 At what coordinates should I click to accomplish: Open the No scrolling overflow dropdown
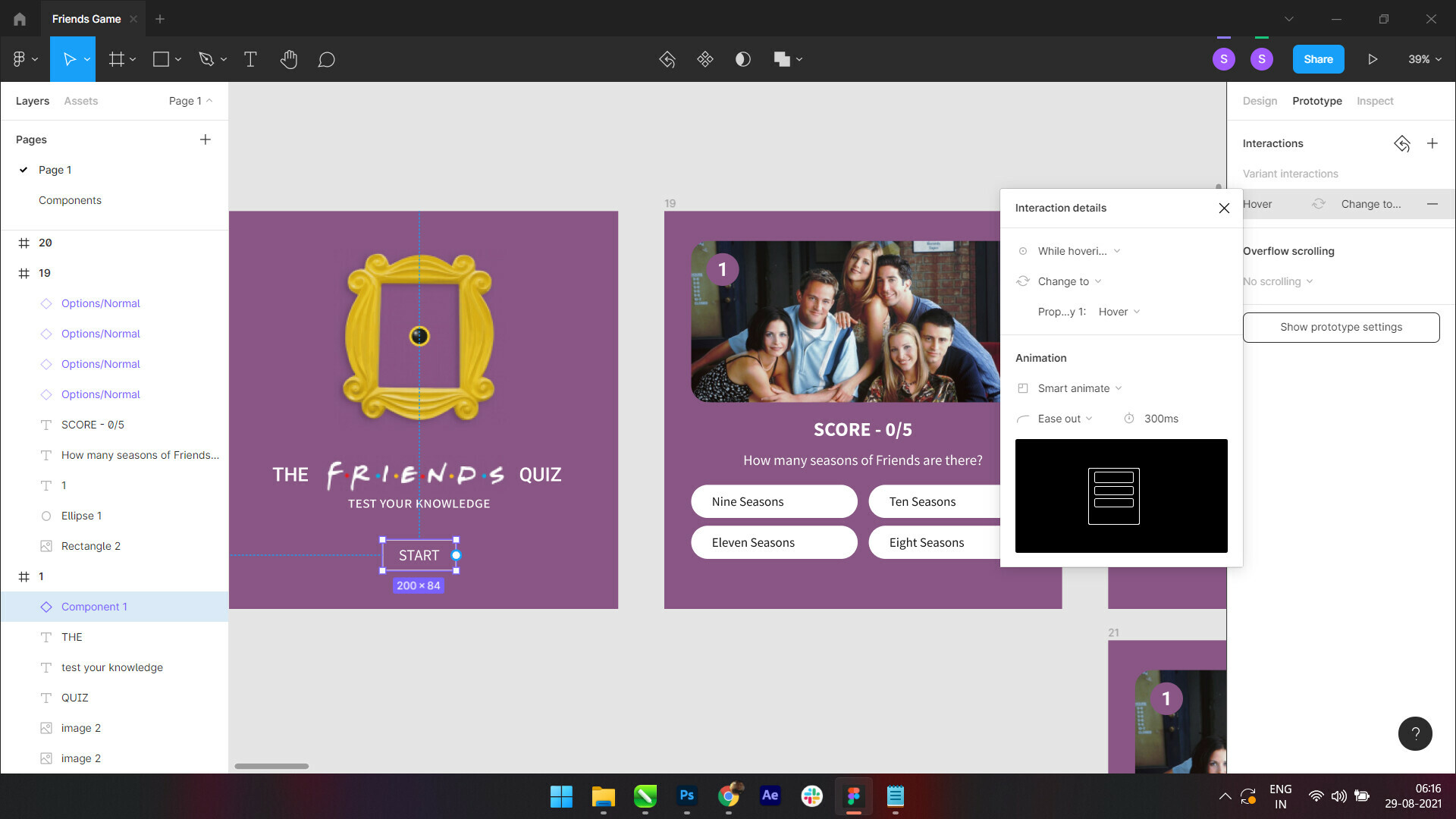pyautogui.click(x=1278, y=281)
